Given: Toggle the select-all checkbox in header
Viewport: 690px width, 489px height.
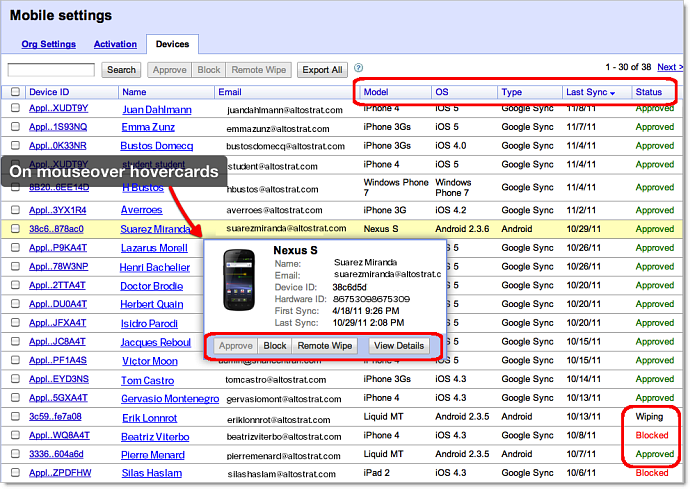Looking at the screenshot, I should point(15,92).
